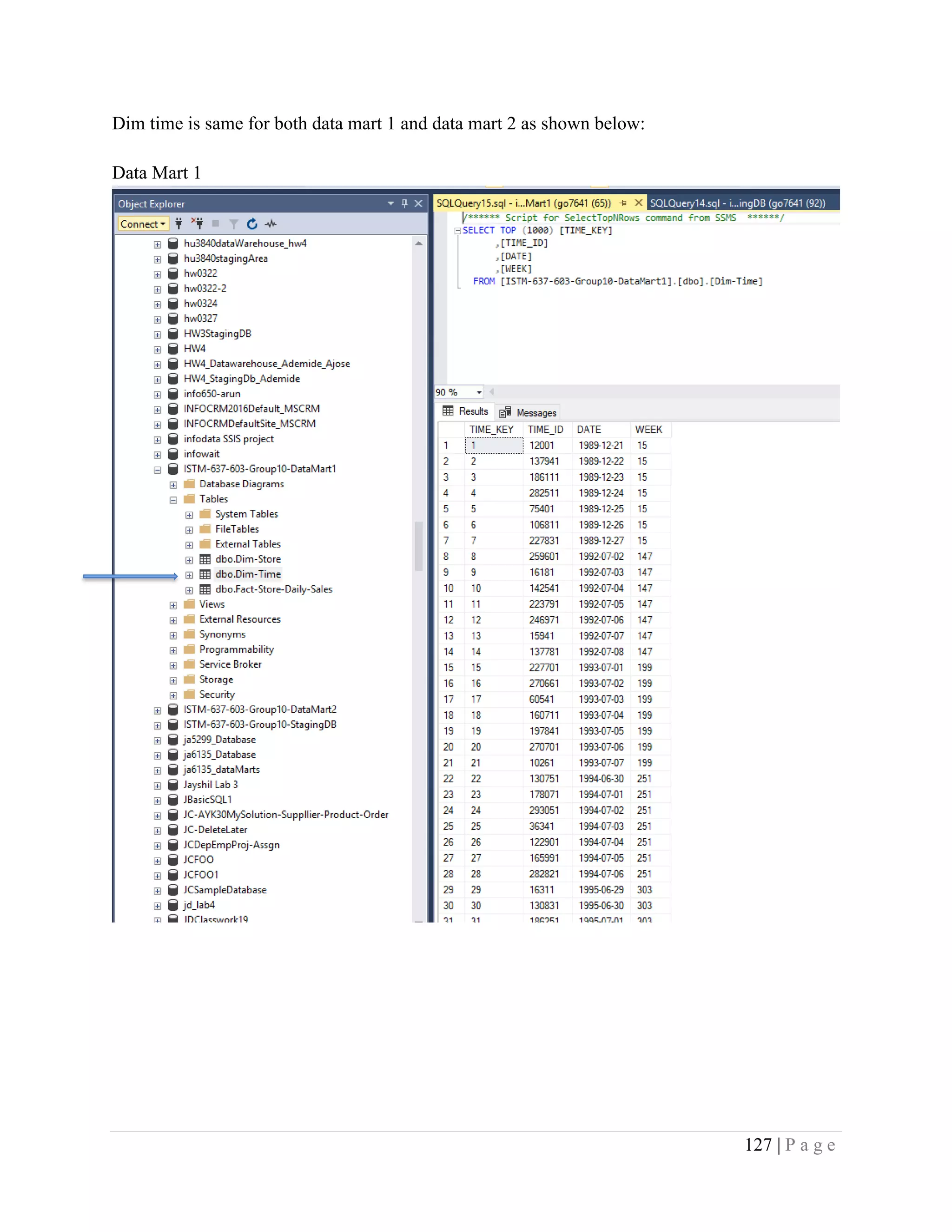Select the Security folder under DataMart1
This screenshot has height=1232, width=952.
coord(217,695)
